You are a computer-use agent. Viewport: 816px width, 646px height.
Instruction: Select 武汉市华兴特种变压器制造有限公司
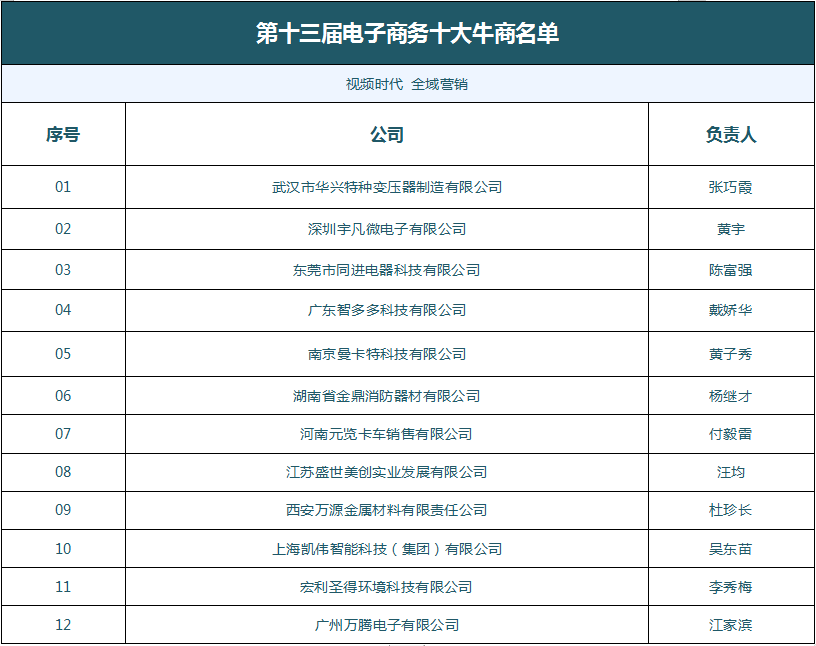click(387, 187)
